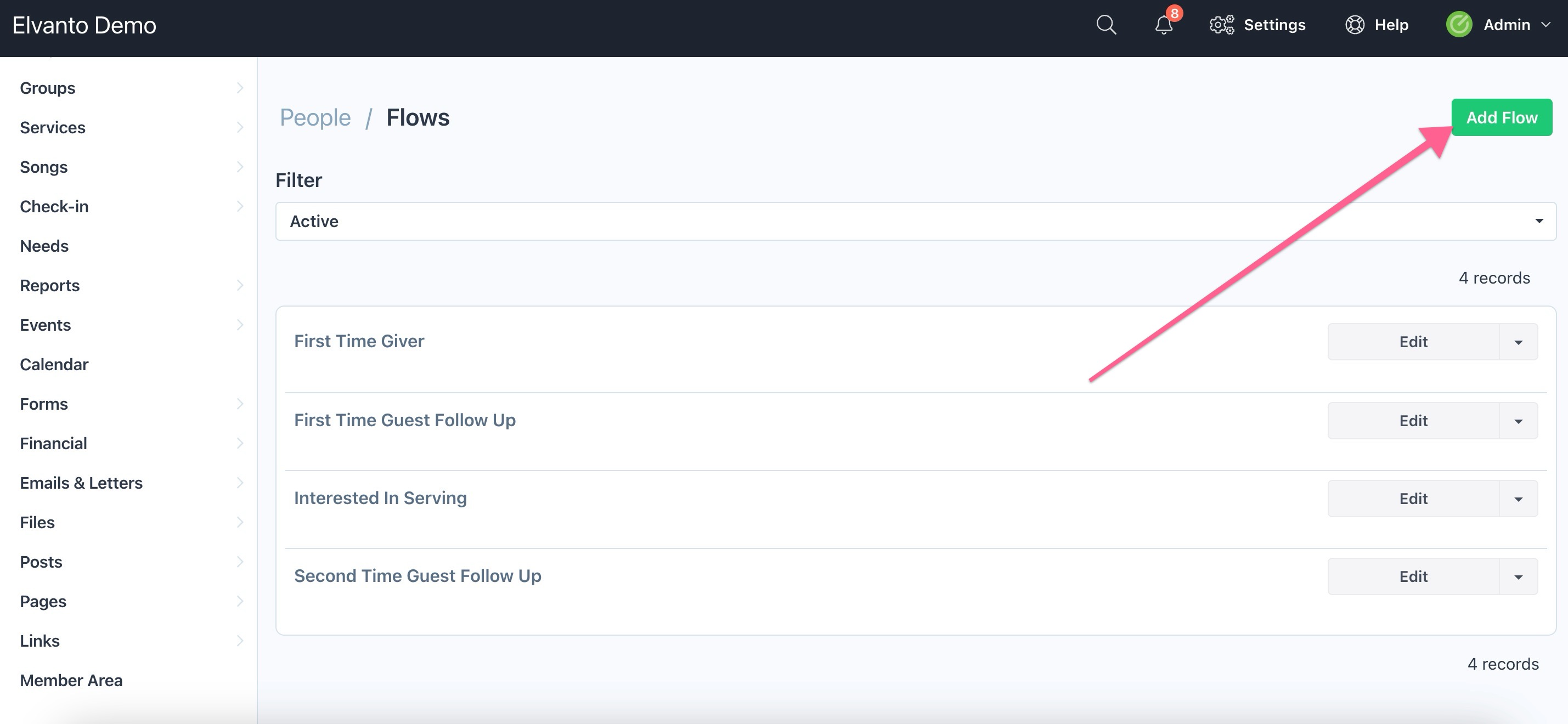Image resolution: width=1568 pixels, height=724 pixels.
Task: Open the Reports sidebar menu
Action: (49, 286)
